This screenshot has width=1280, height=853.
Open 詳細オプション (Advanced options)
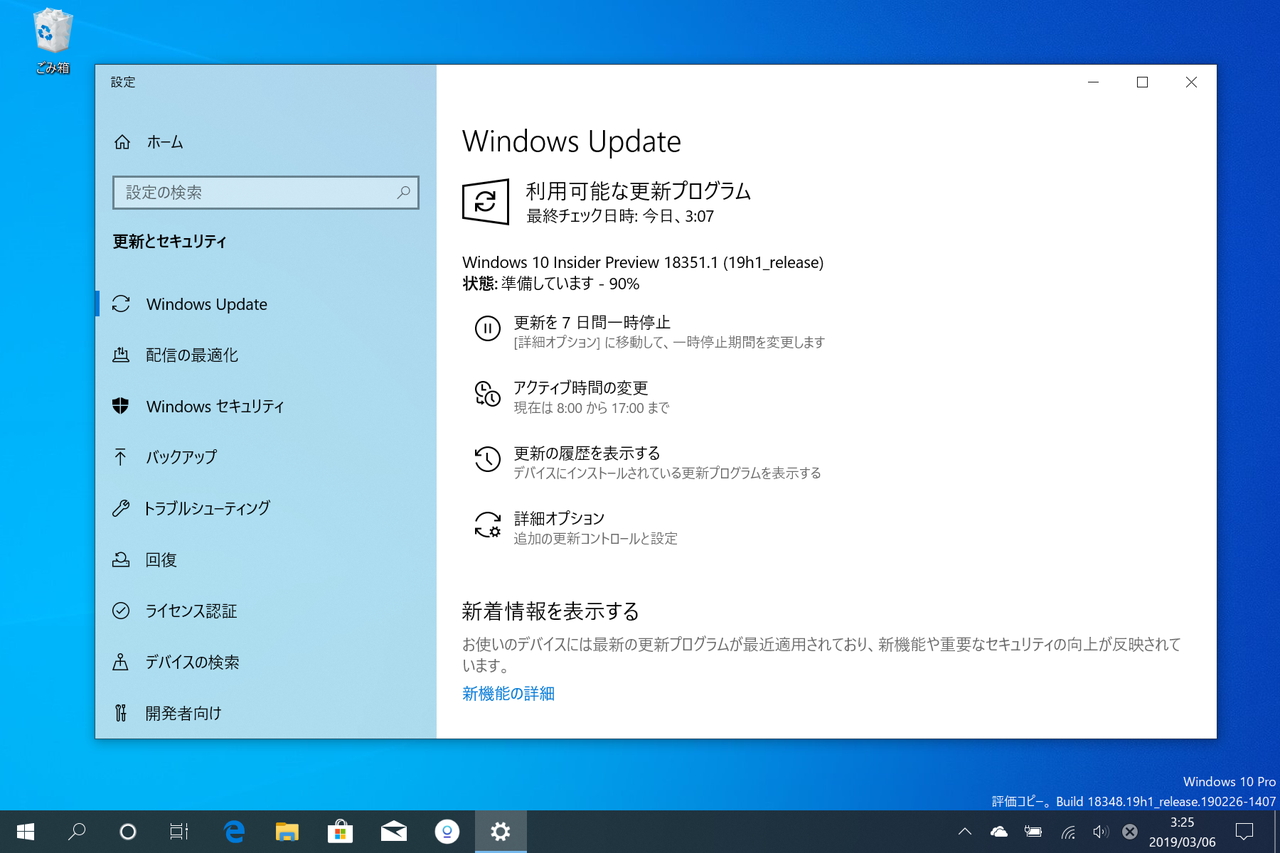pyautogui.click(x=558, y=518)
